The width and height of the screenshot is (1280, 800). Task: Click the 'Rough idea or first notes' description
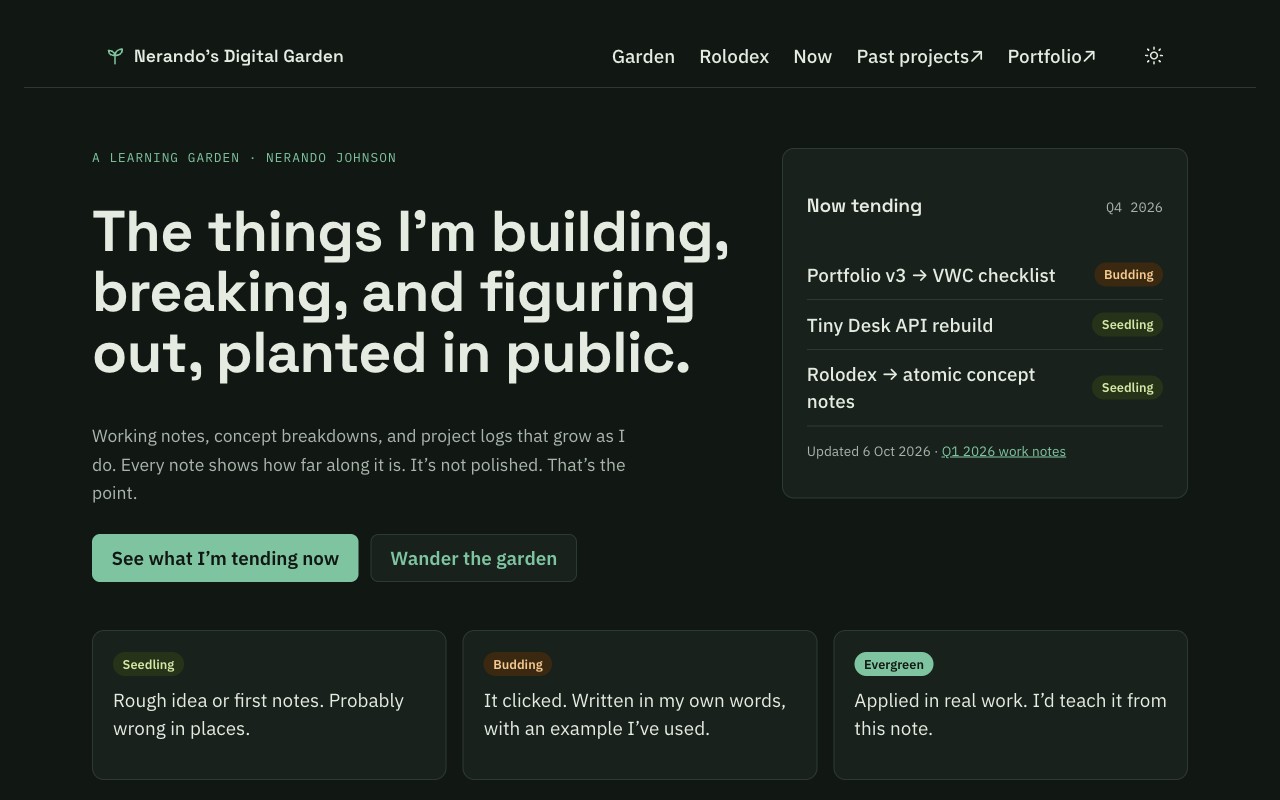pos(258,714)
